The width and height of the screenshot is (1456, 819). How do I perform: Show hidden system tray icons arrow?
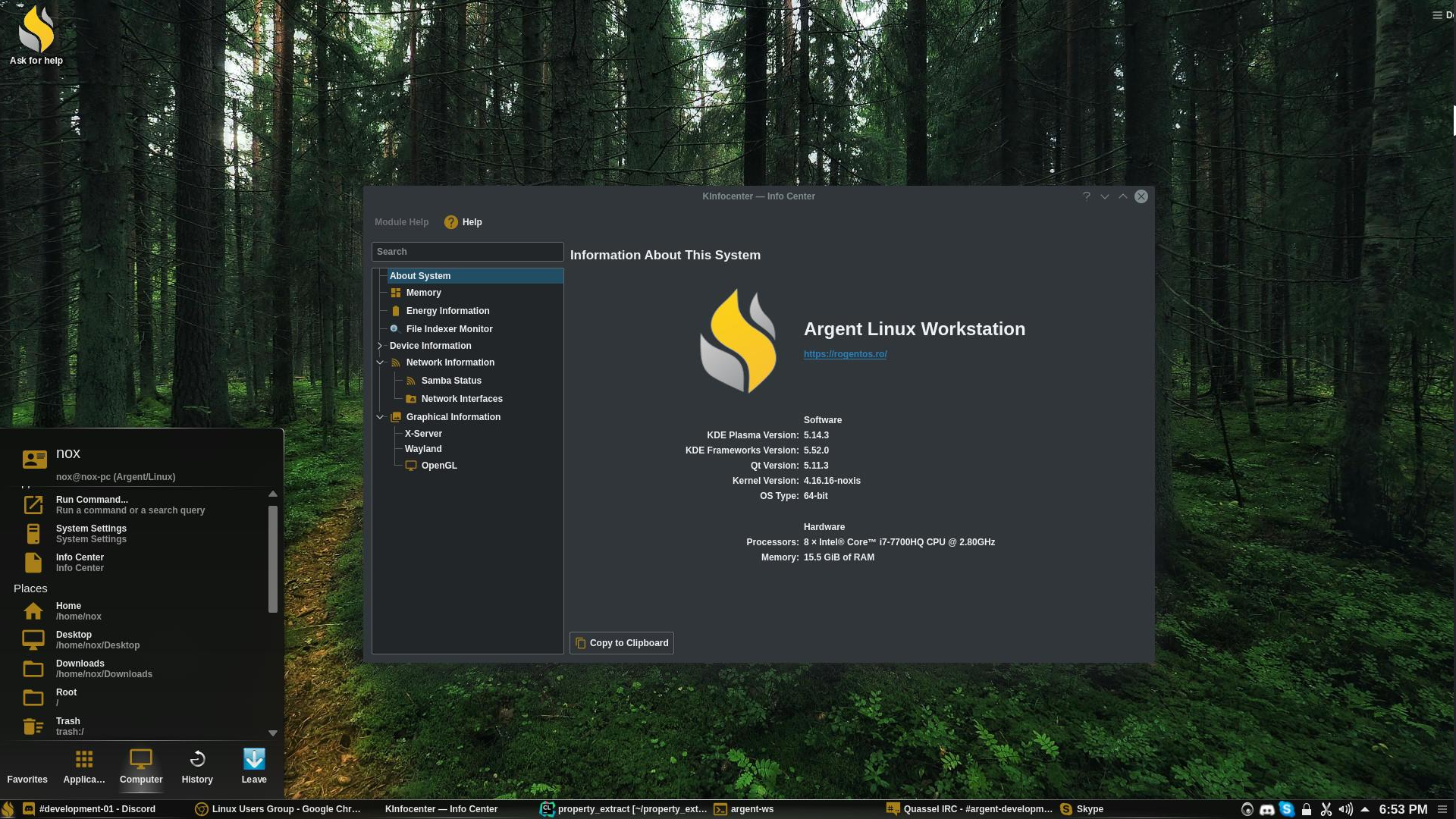tap(1365, 809)
